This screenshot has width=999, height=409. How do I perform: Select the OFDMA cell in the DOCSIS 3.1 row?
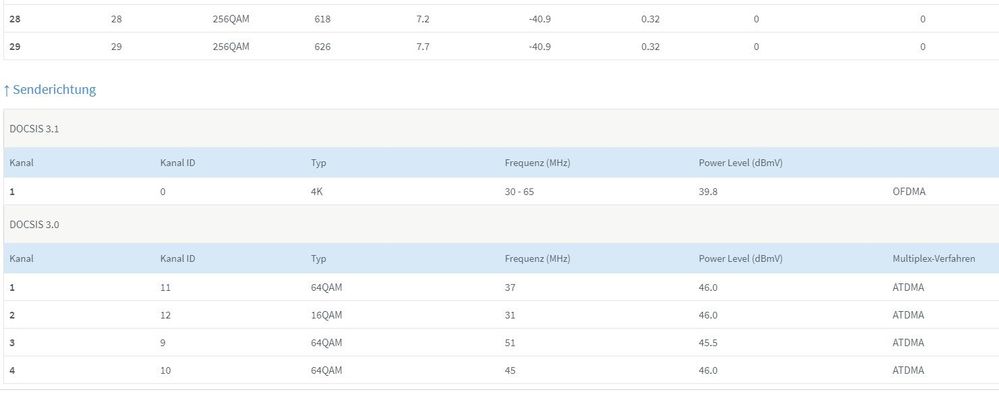point(909,191)
